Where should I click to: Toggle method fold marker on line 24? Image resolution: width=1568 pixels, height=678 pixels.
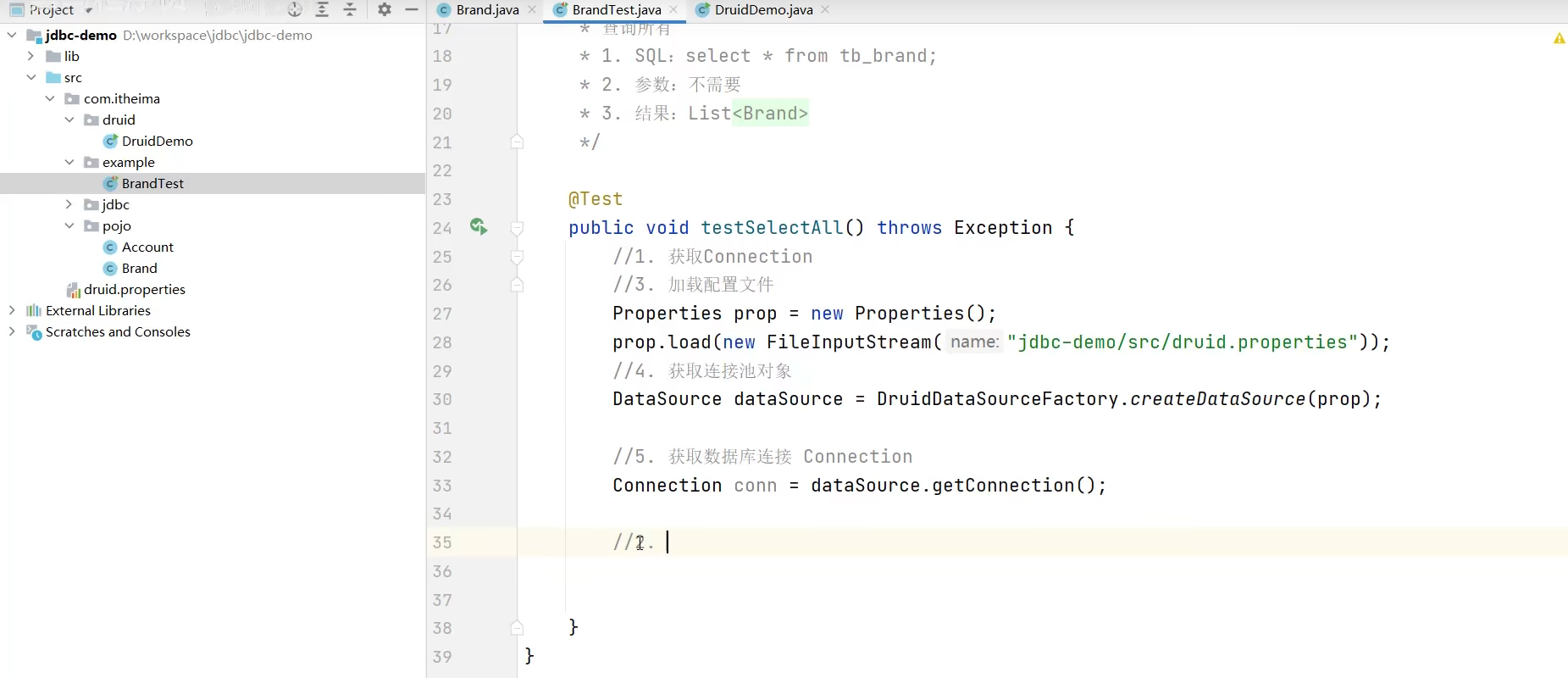point(517,228)
